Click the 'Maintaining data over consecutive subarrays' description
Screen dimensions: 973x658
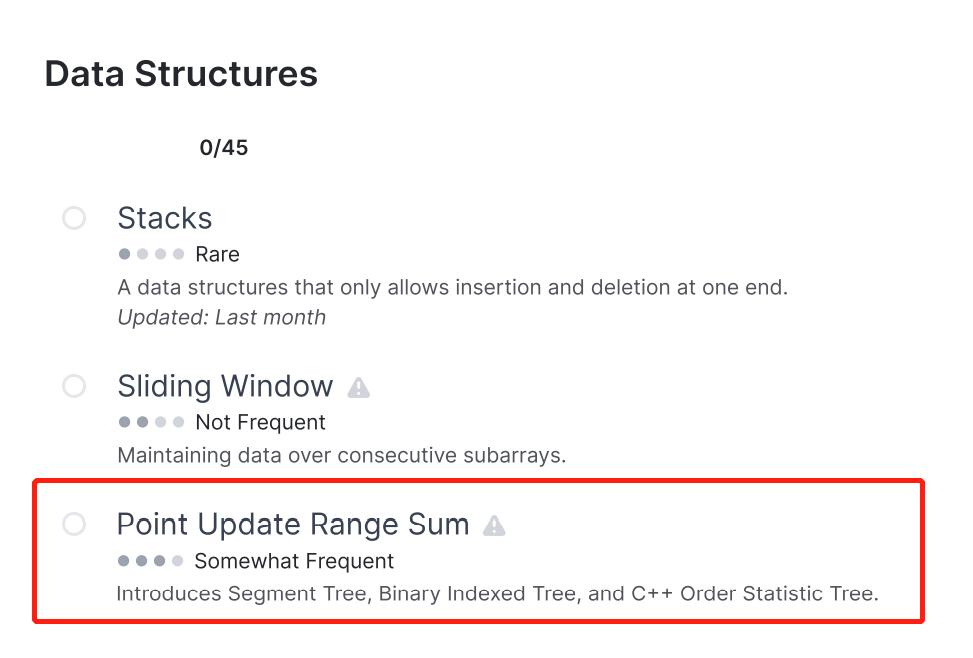[342, 455]
